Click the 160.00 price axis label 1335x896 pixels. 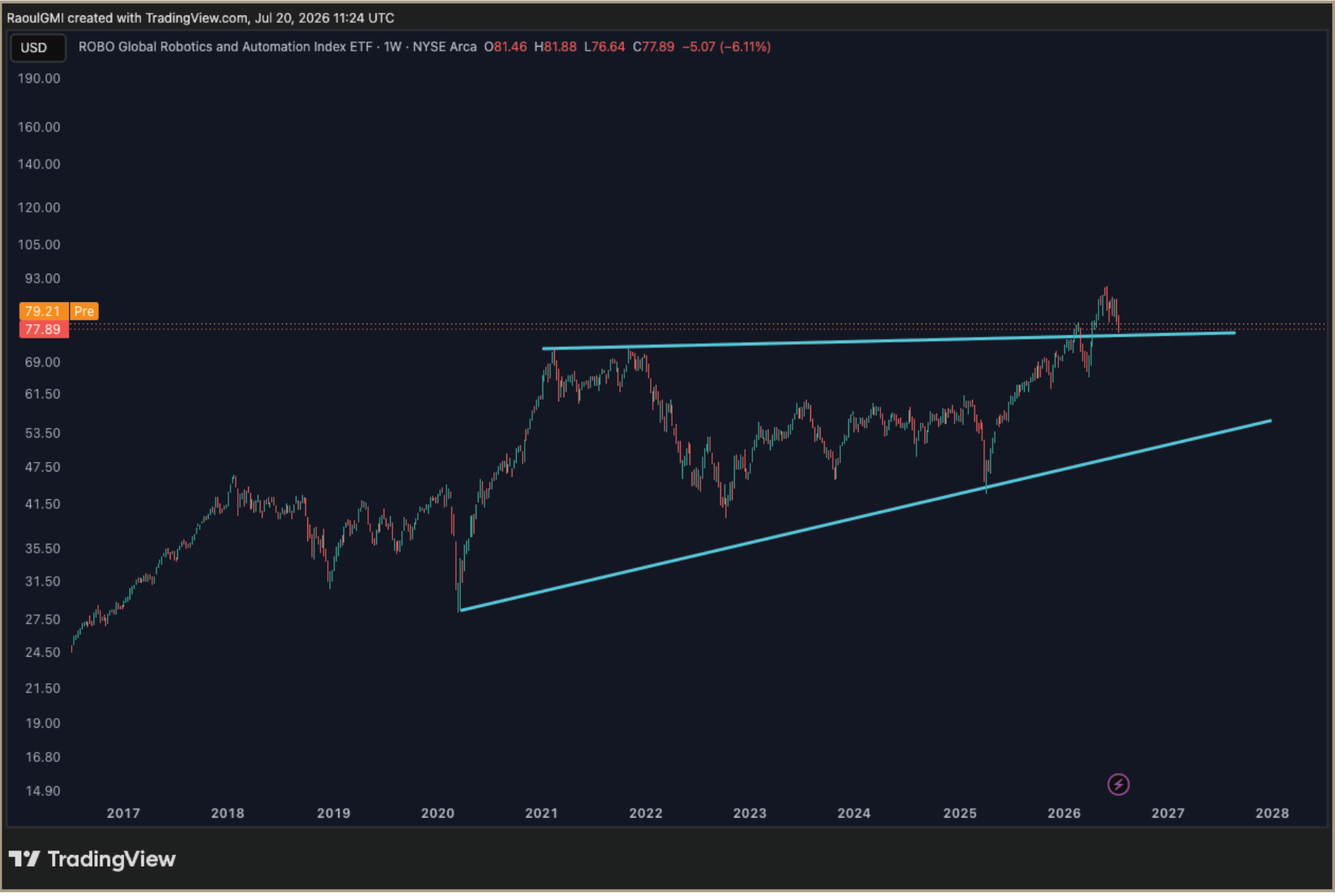click(40, 127)
